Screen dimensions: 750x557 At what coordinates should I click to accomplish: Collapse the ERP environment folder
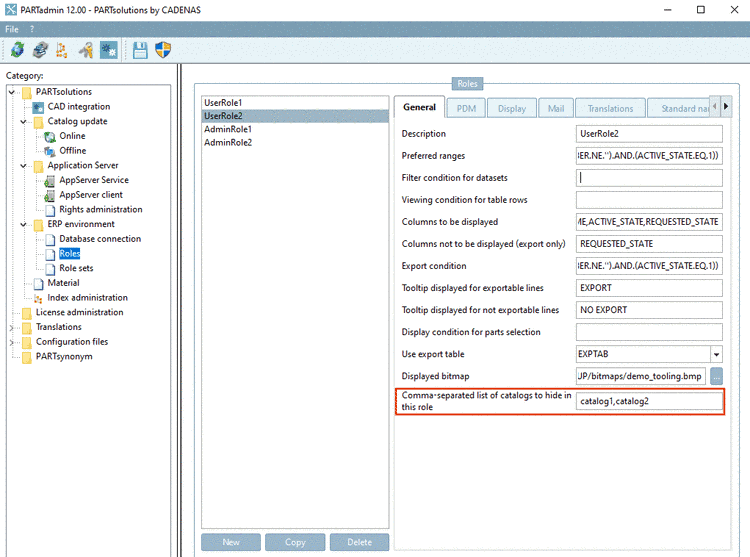(x=23, y=224)
